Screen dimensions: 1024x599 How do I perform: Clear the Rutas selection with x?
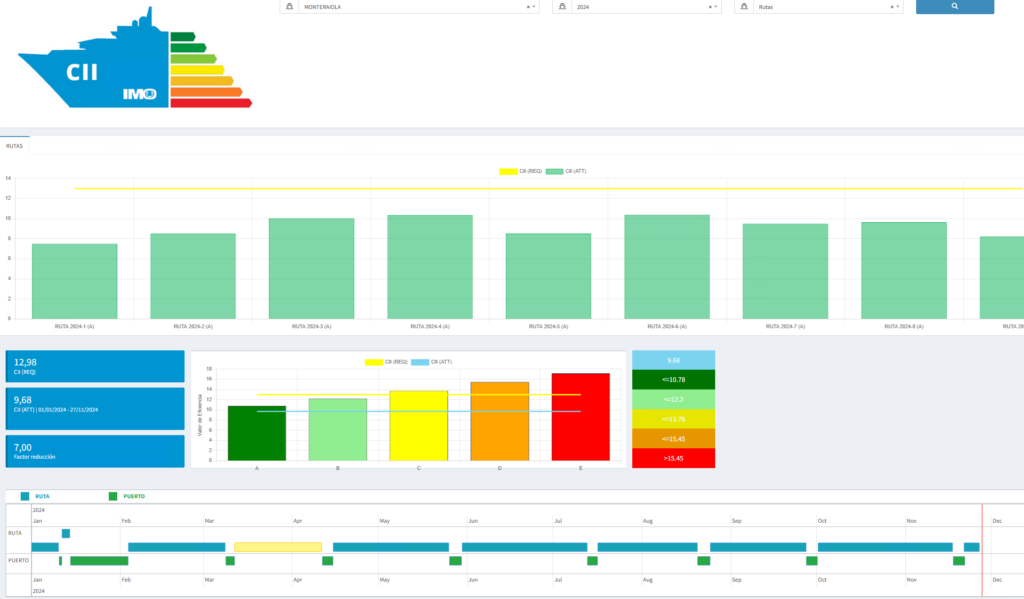pos(892,6)
